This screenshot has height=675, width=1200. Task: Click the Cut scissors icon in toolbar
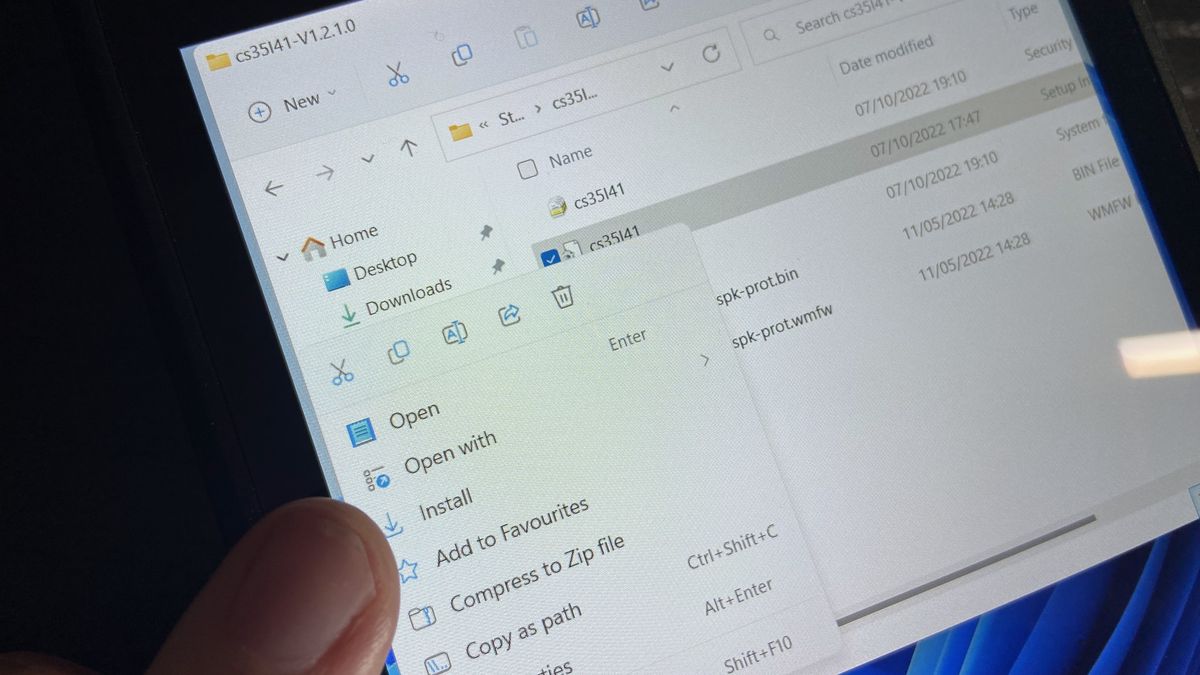[397, 72]
